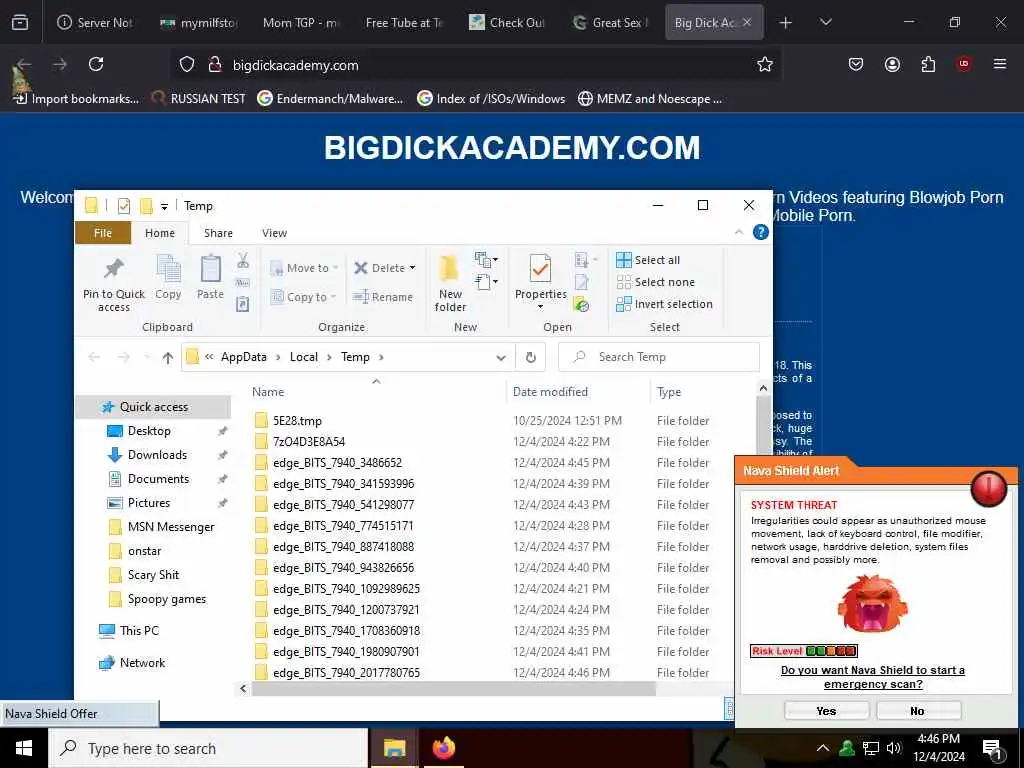Select Downloads in Quick access
The image size is (1024, 768).
[x=157, y=455]
